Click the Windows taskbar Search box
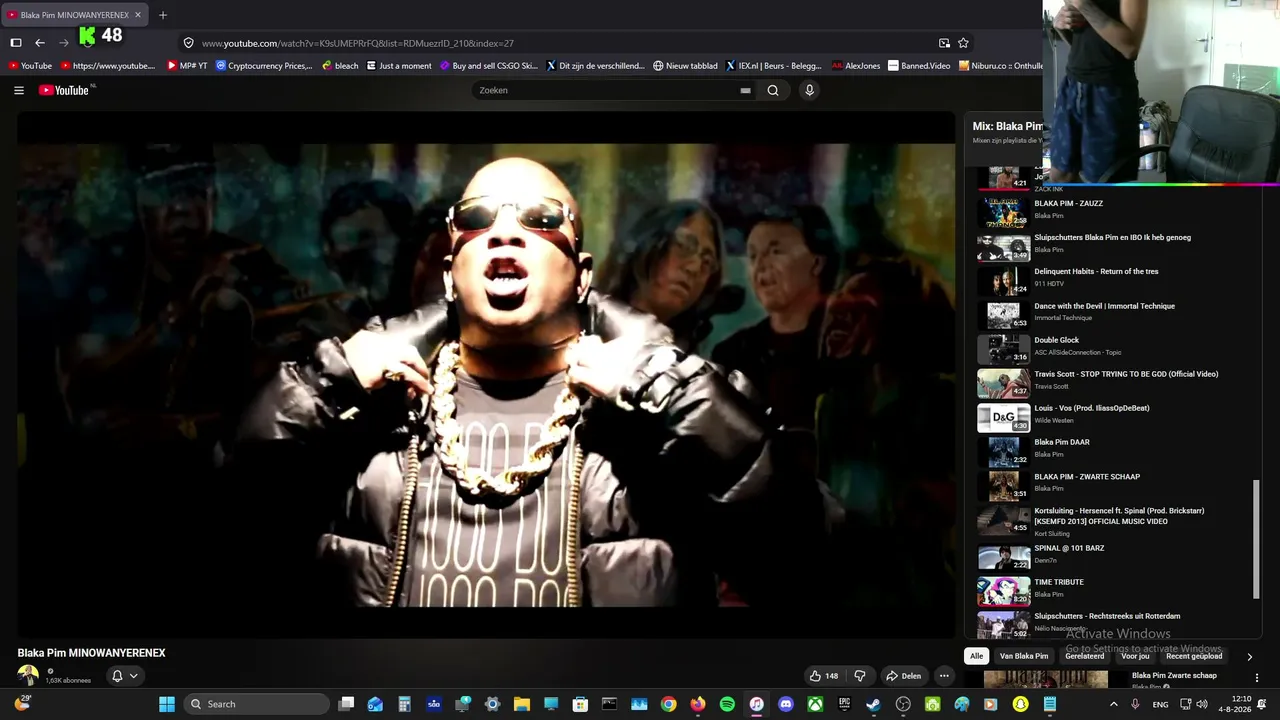Screen dimensions: 1280x720 (x=257, y=704)
